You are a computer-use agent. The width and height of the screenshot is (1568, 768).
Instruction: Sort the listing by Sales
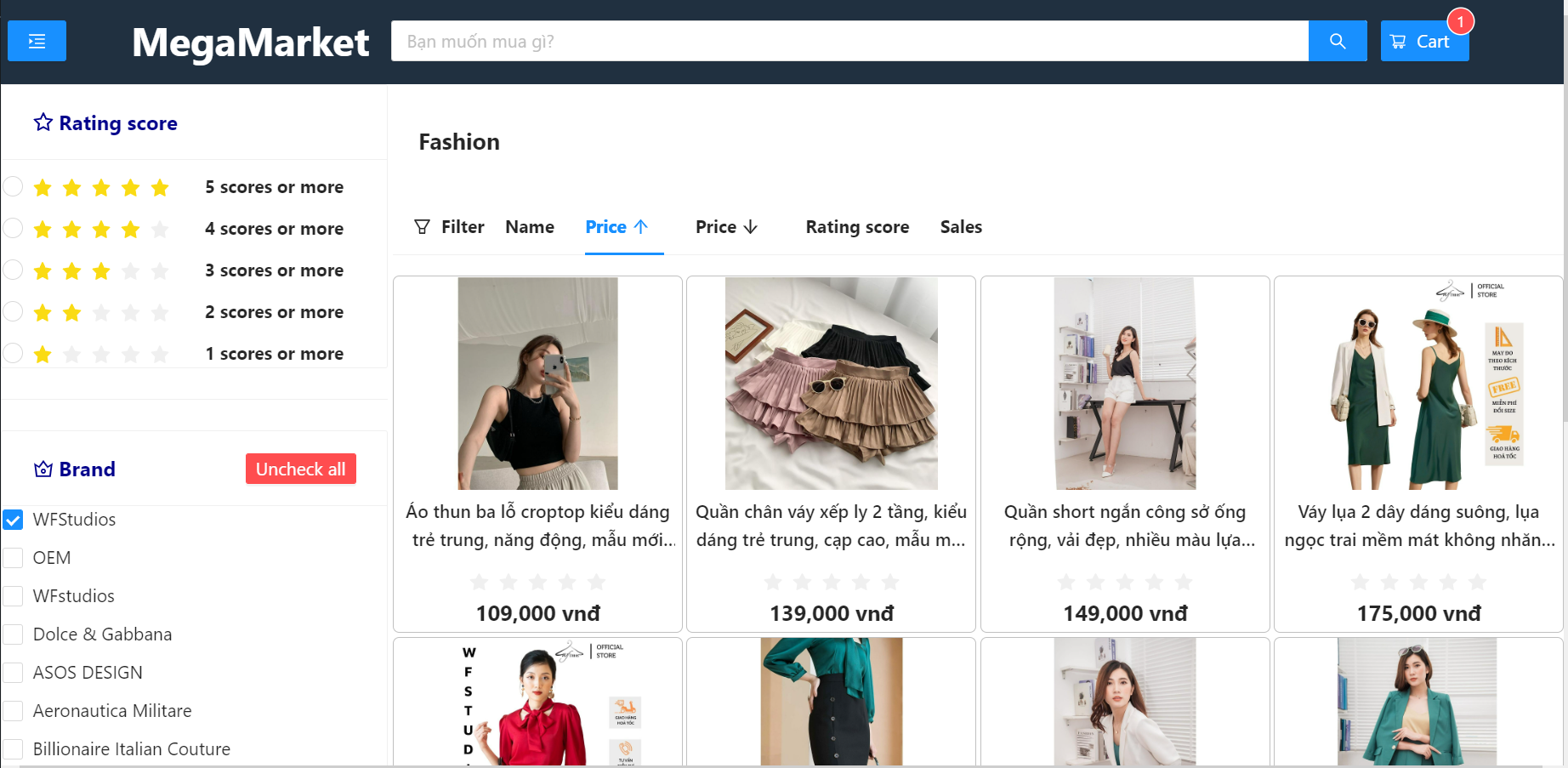tap(961, 226)
